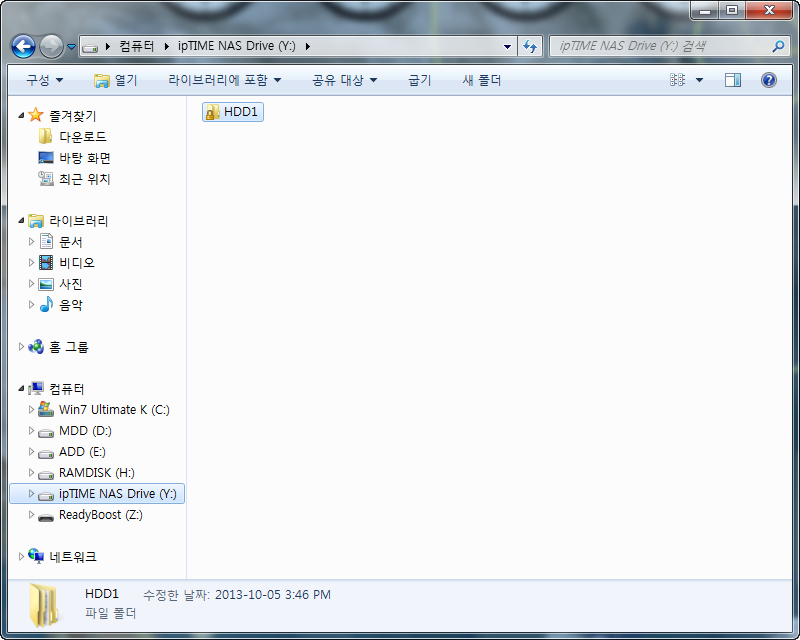Open the 구성 organize menu
The width and height of the screenshot is (800, 640).
[x=45, y=80]
